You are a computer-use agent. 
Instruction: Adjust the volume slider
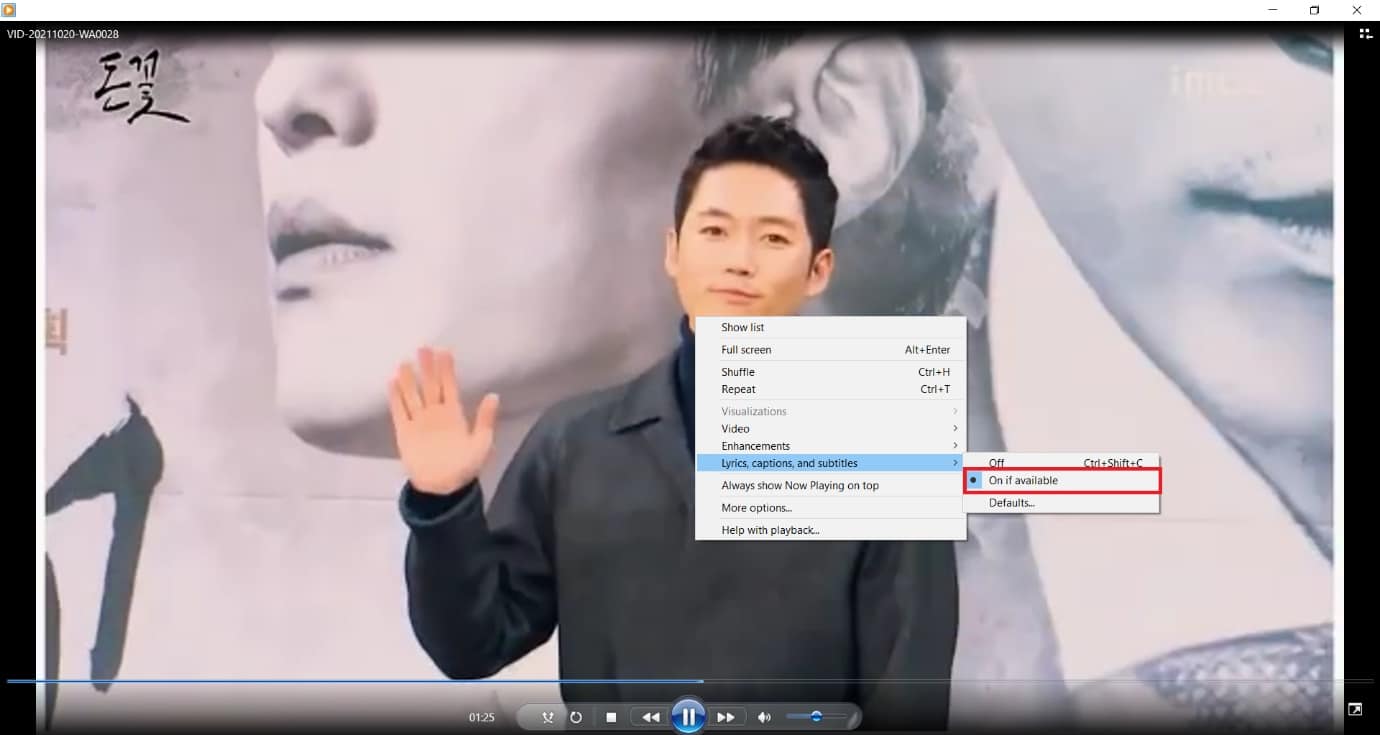click(x=817, y=716)
